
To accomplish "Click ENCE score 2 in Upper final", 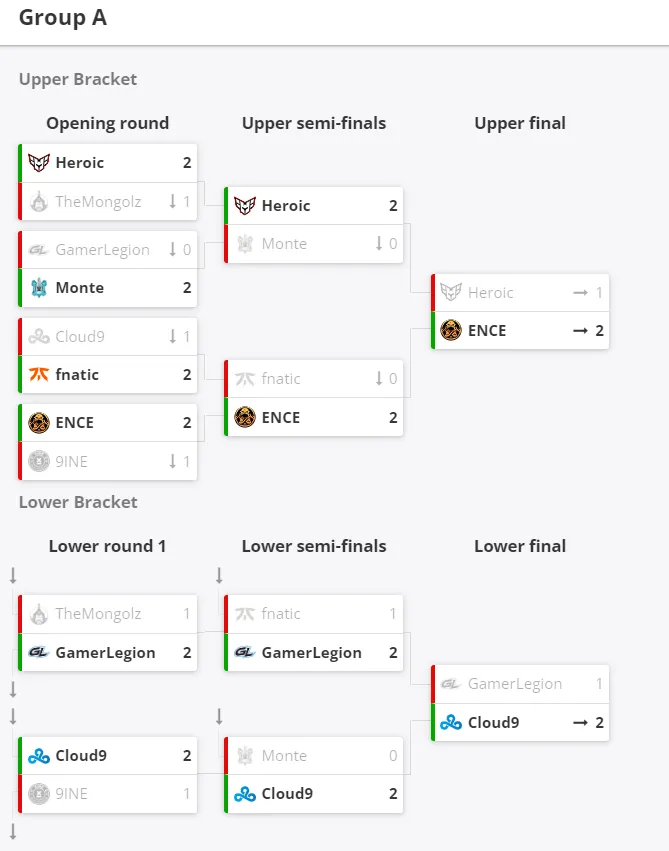I will [x=599, y=331].
